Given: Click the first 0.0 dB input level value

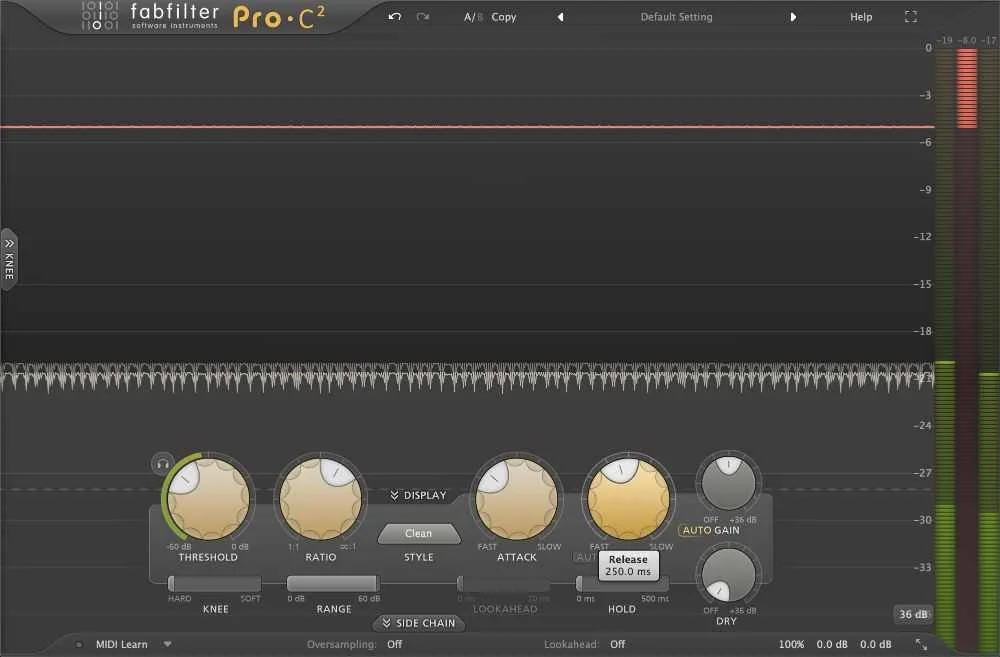Looking at the screenshot, I should [x=832, y=644].
